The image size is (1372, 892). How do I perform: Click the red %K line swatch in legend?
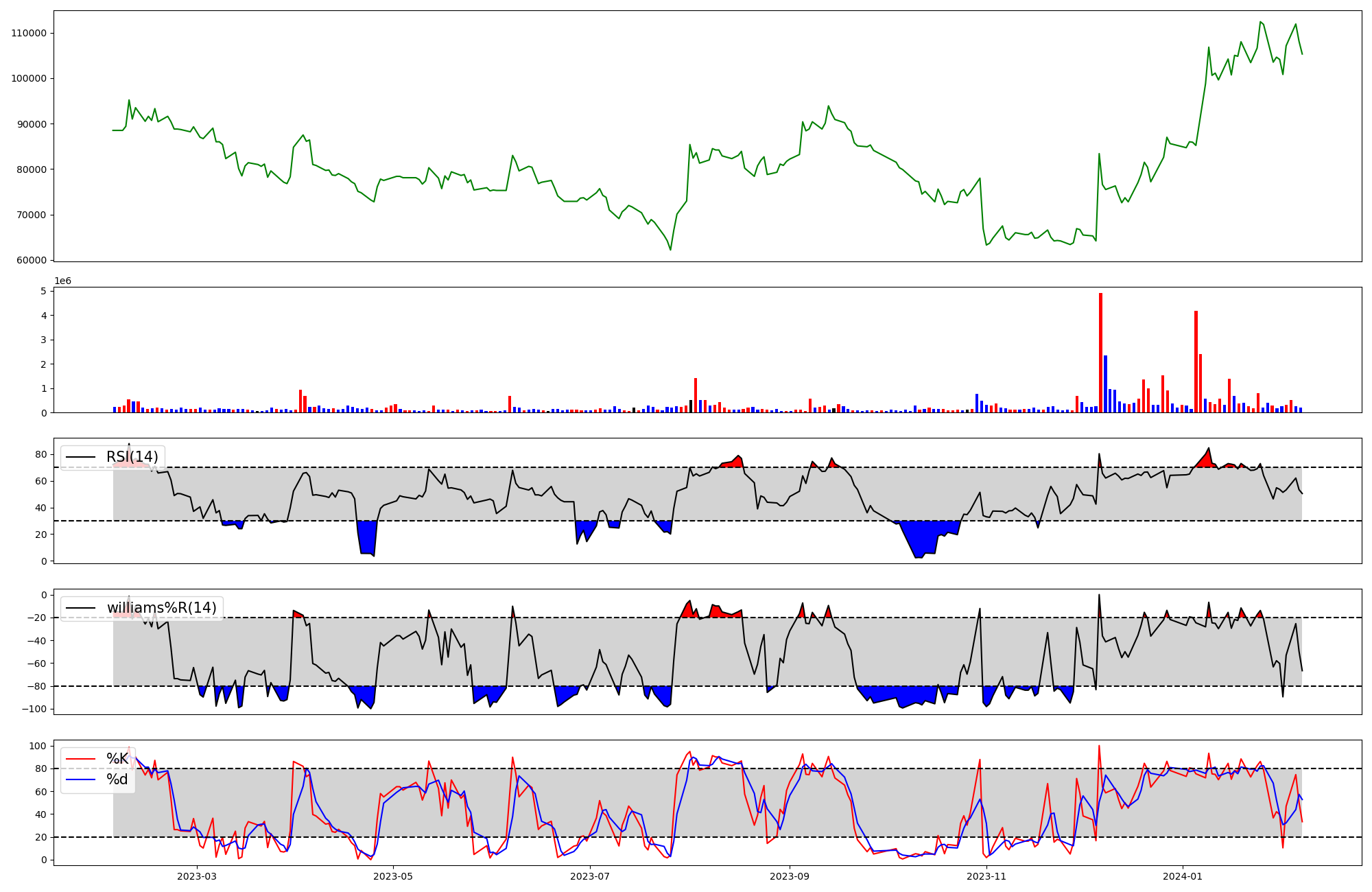pos(80,759)
